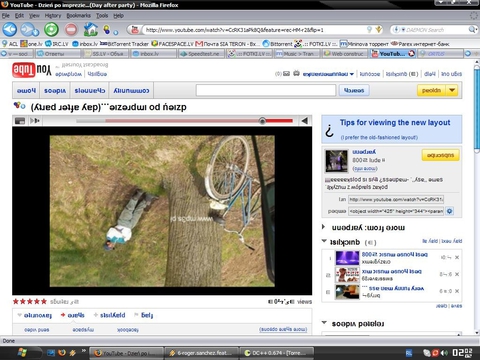The height and width of the screenshot is (360, 480).
Task: Click the YouTube logo on the page
Action: [32, 70]
